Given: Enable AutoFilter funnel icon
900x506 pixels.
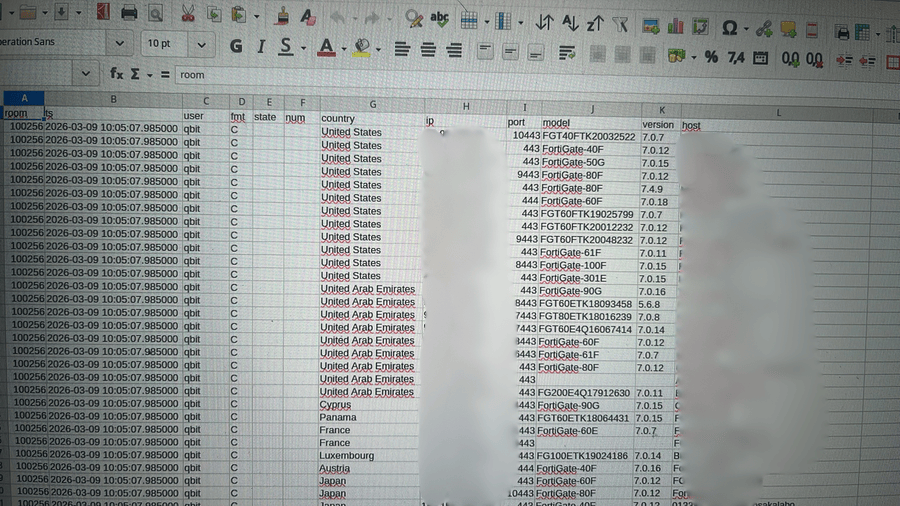Looking at the screenshot, I should coord(620,25).
